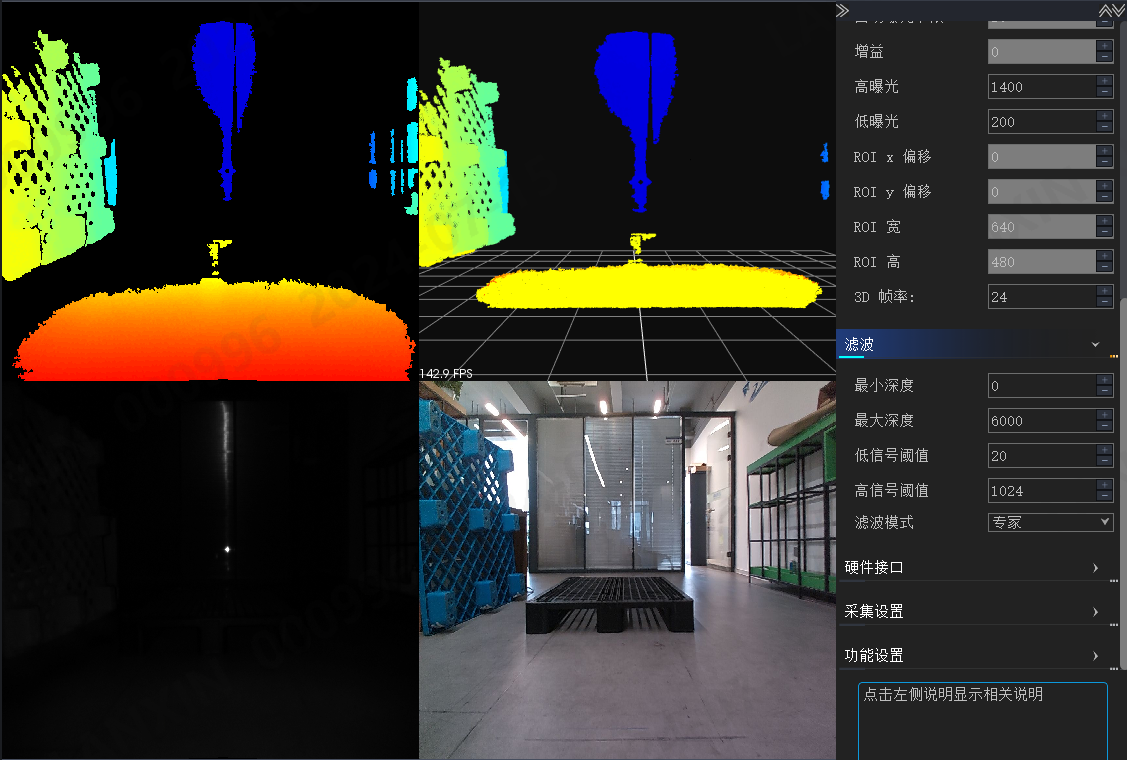Expand the 硬件接口 section
1127x760 pixels.
tap(1095, 567)
